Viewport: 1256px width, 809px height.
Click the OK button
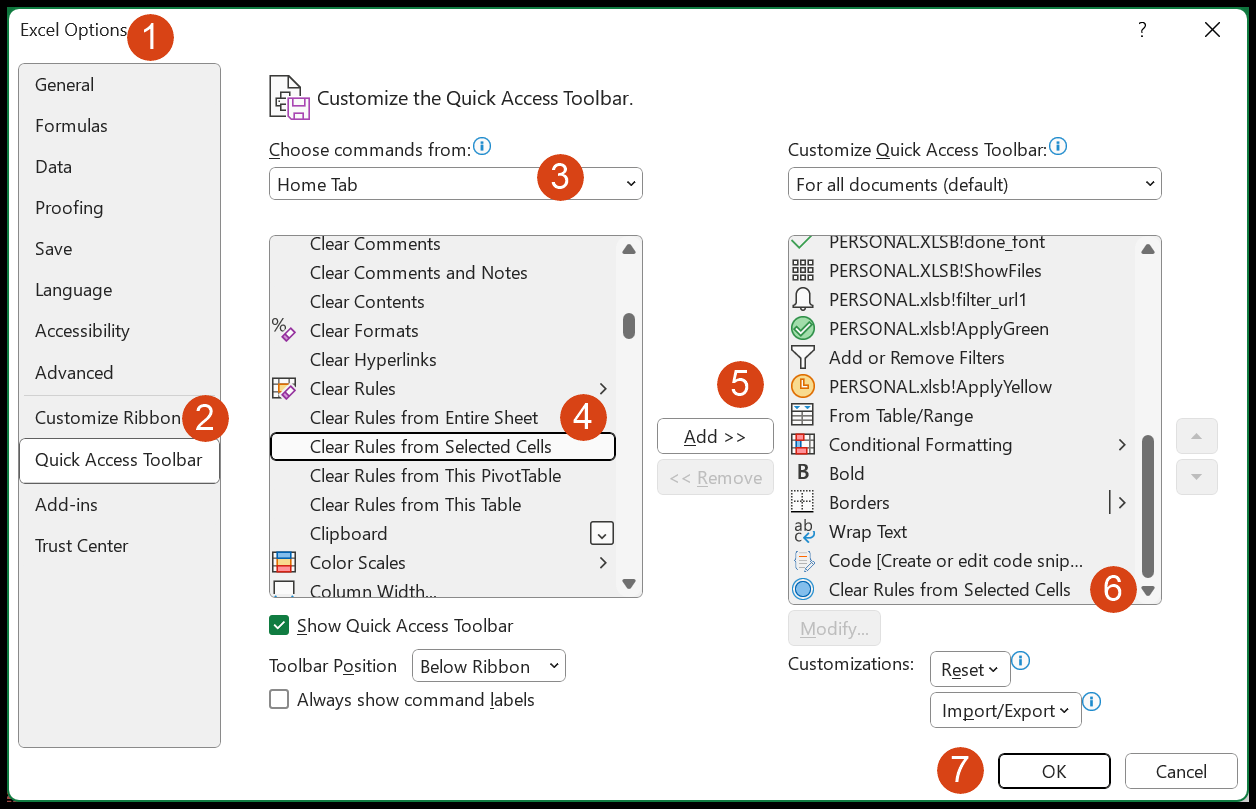point(1054,771)
